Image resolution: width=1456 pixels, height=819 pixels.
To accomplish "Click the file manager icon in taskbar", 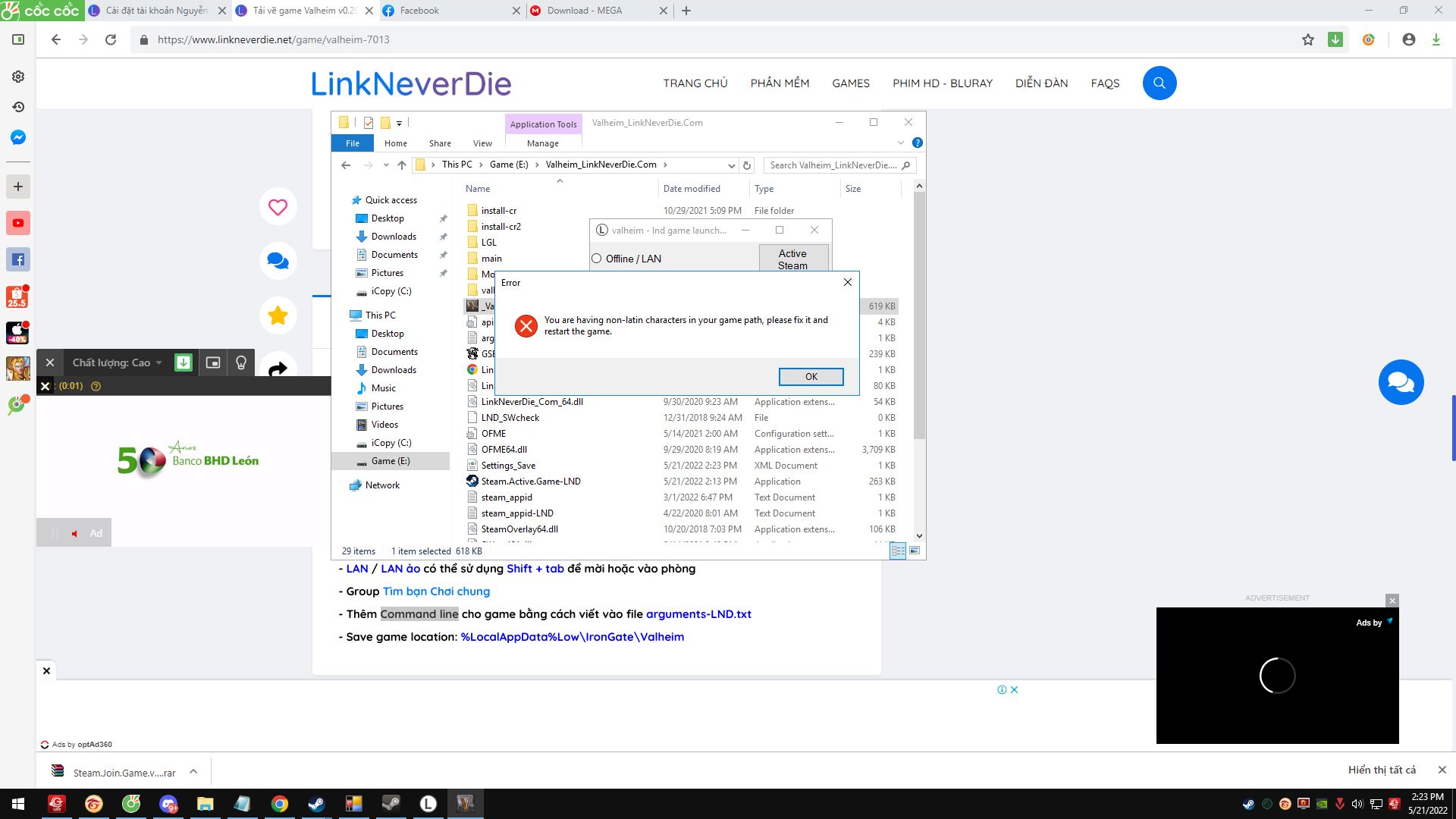I will point(204,803).
